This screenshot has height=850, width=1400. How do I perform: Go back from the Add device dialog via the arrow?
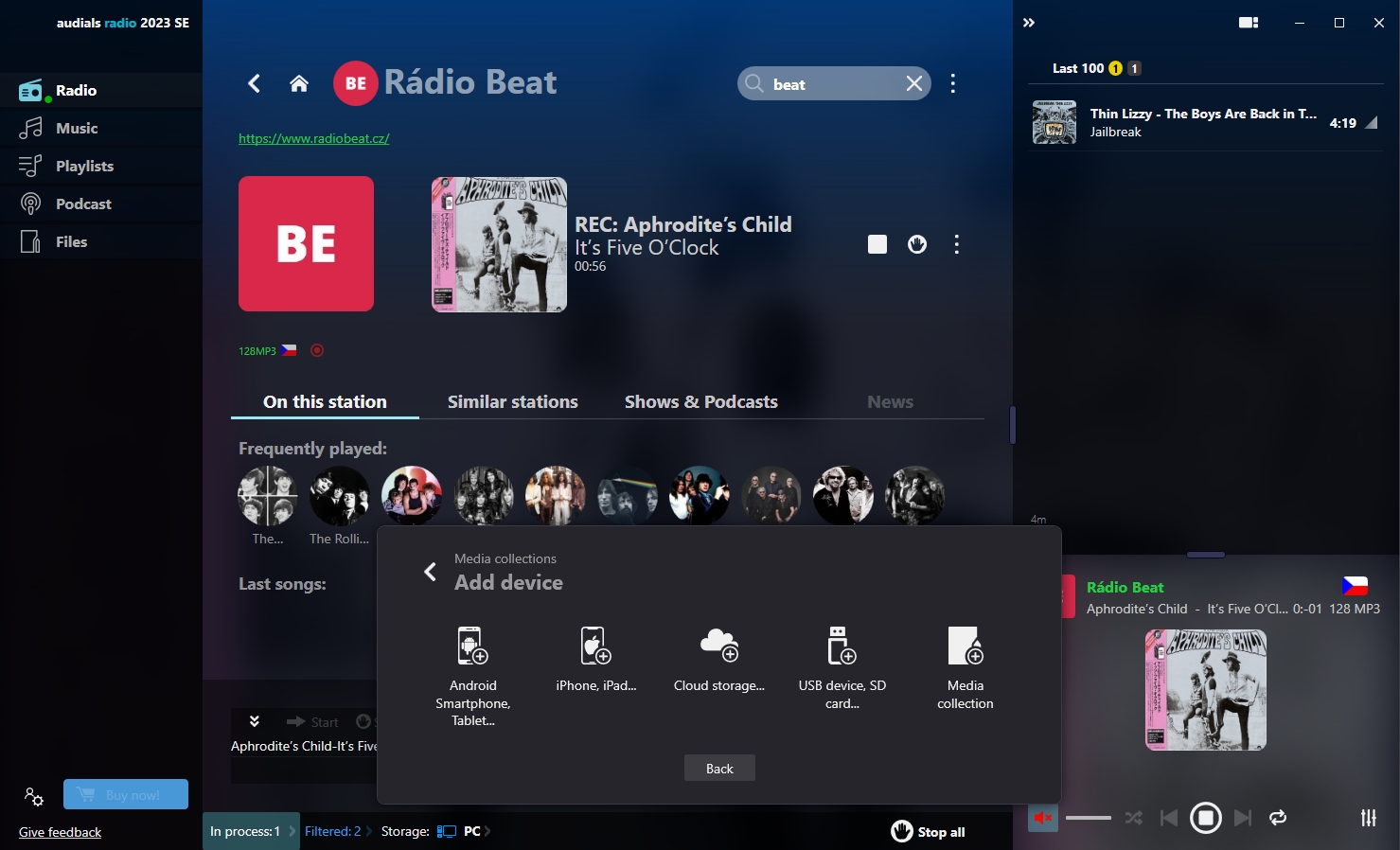click(430, 572)
